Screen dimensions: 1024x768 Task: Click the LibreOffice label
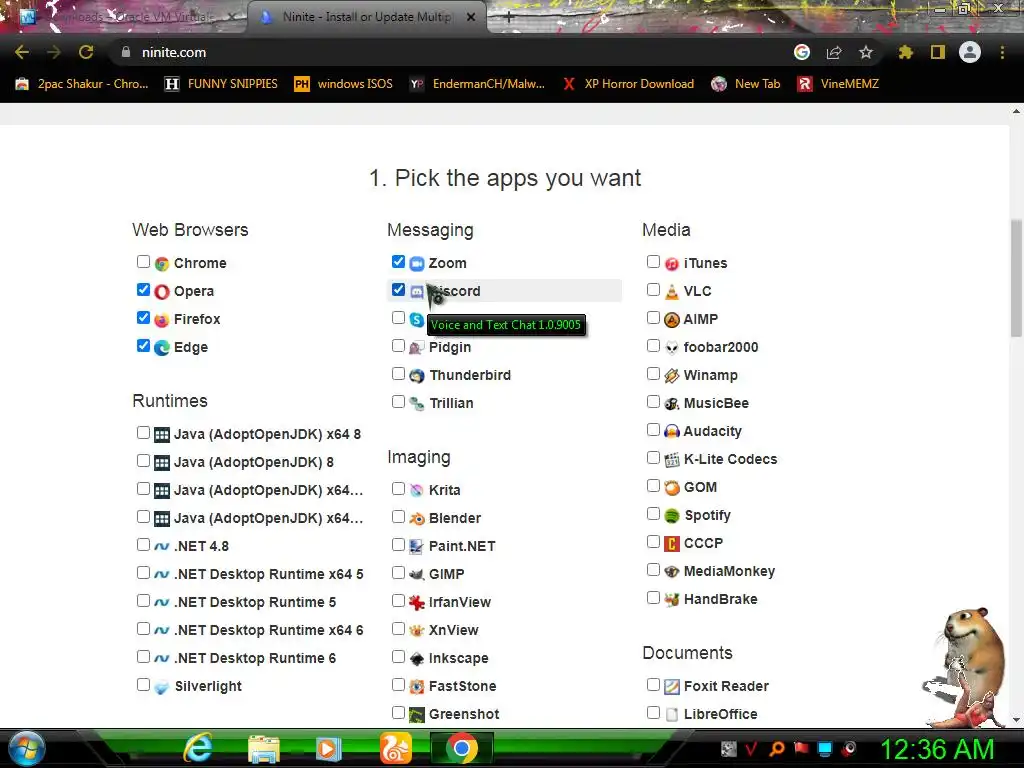click(x=720, y=714)
